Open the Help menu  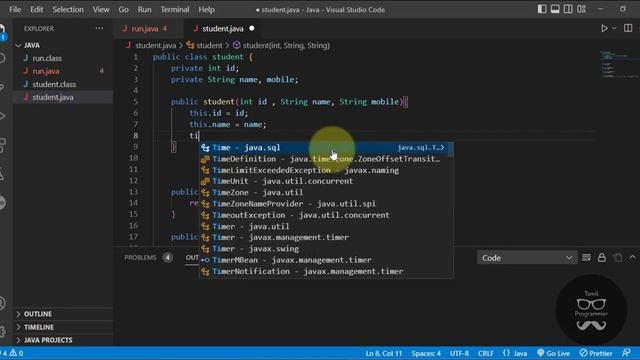click(x=206, y=9)
